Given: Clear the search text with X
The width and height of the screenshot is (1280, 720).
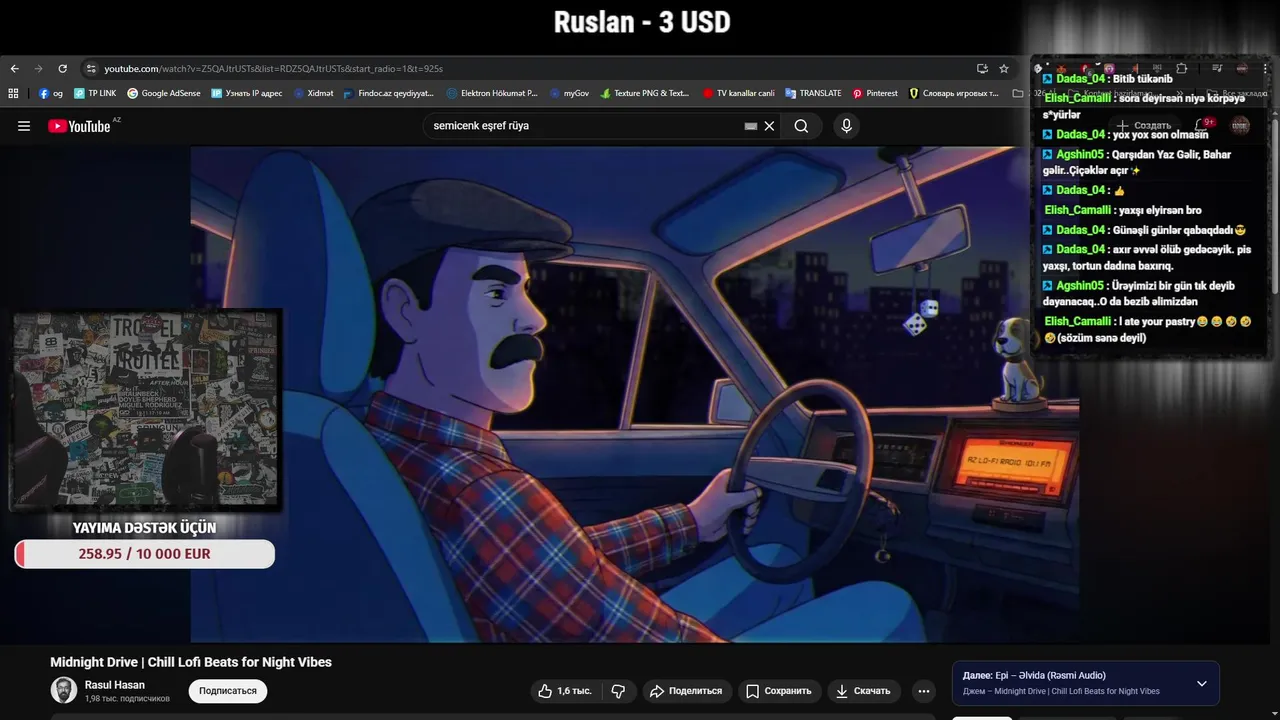Looking at the screenshot, I should [x=769, y=126].
